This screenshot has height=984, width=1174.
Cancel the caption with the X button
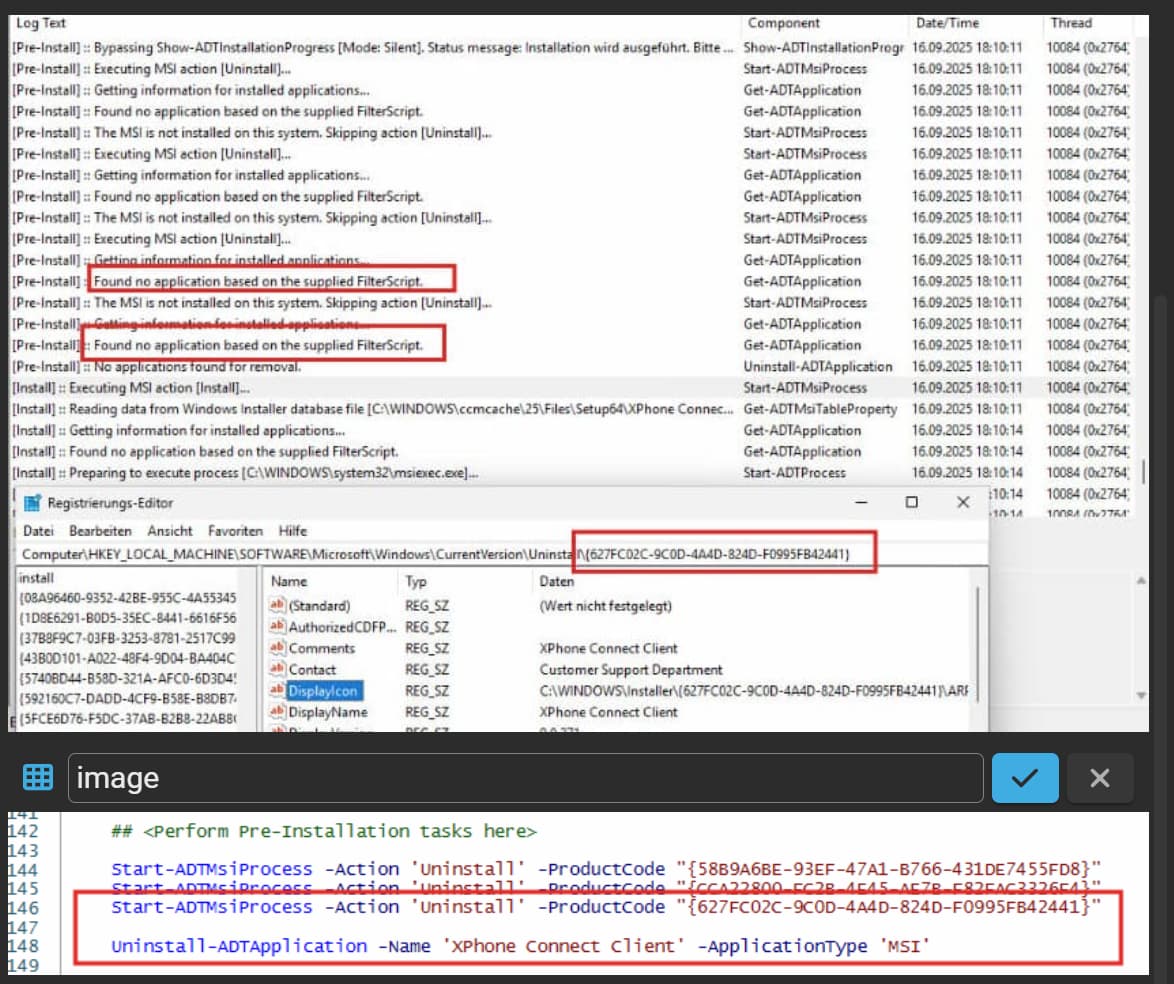[1100, 778]
